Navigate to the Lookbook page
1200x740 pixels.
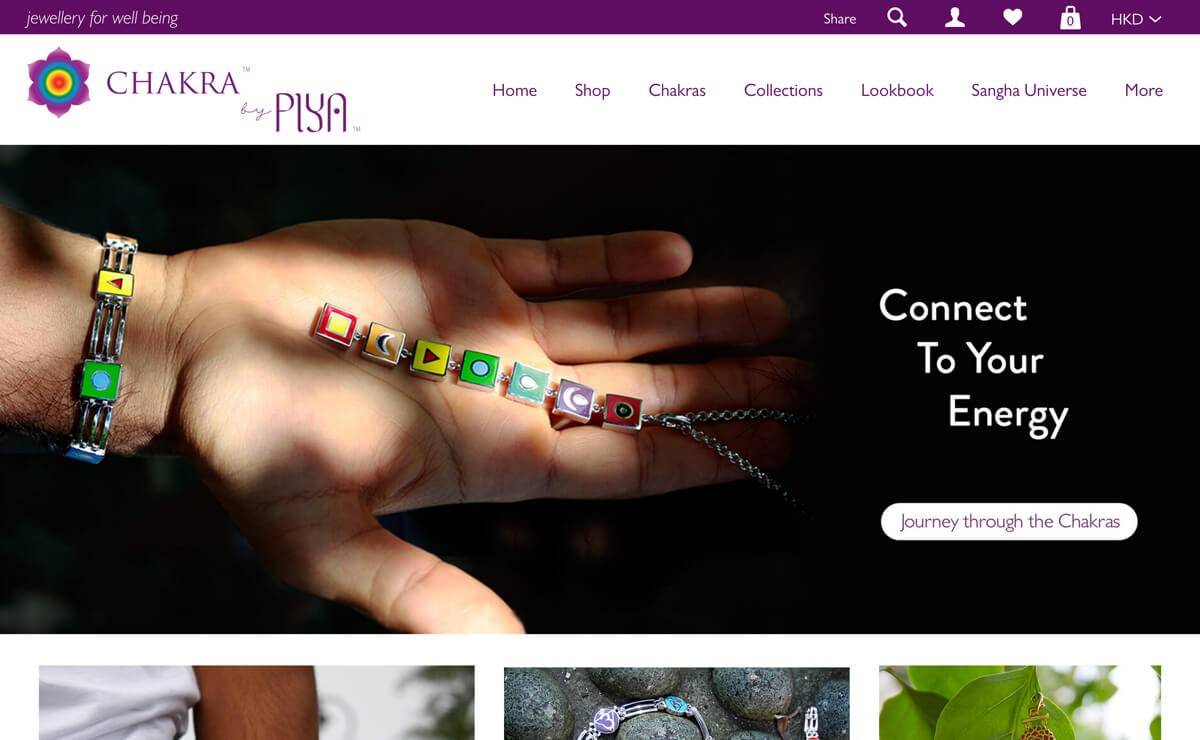[897, 90]
